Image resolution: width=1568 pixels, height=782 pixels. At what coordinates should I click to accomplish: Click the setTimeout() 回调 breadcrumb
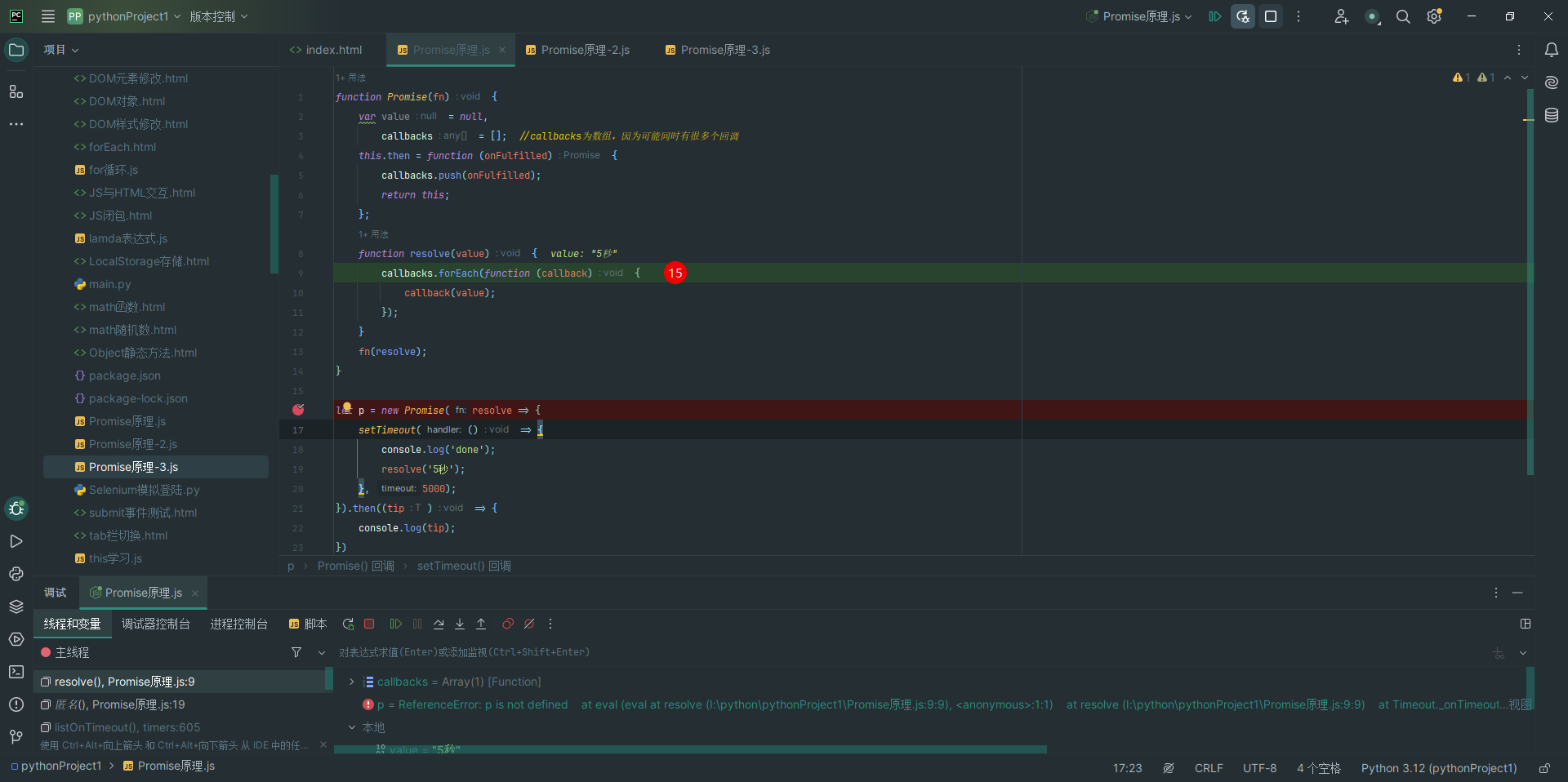pos(464,566)
